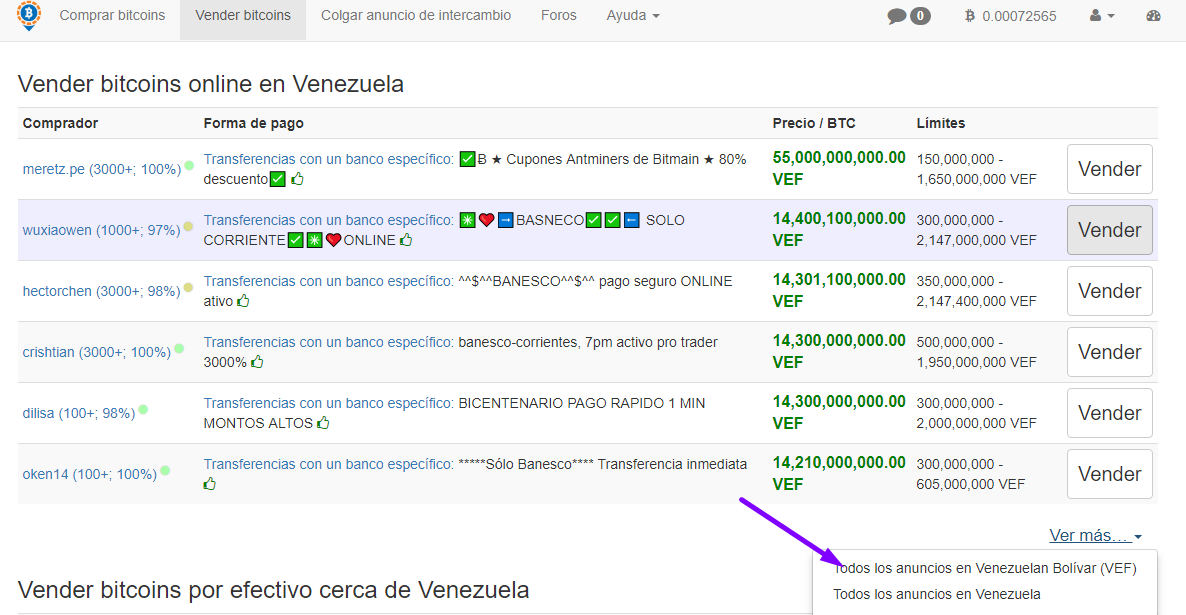Click the Bitcoin wallet balance 0.00072565
1186x615 pixels.
pyautogui.click(x=1011, y=16)
